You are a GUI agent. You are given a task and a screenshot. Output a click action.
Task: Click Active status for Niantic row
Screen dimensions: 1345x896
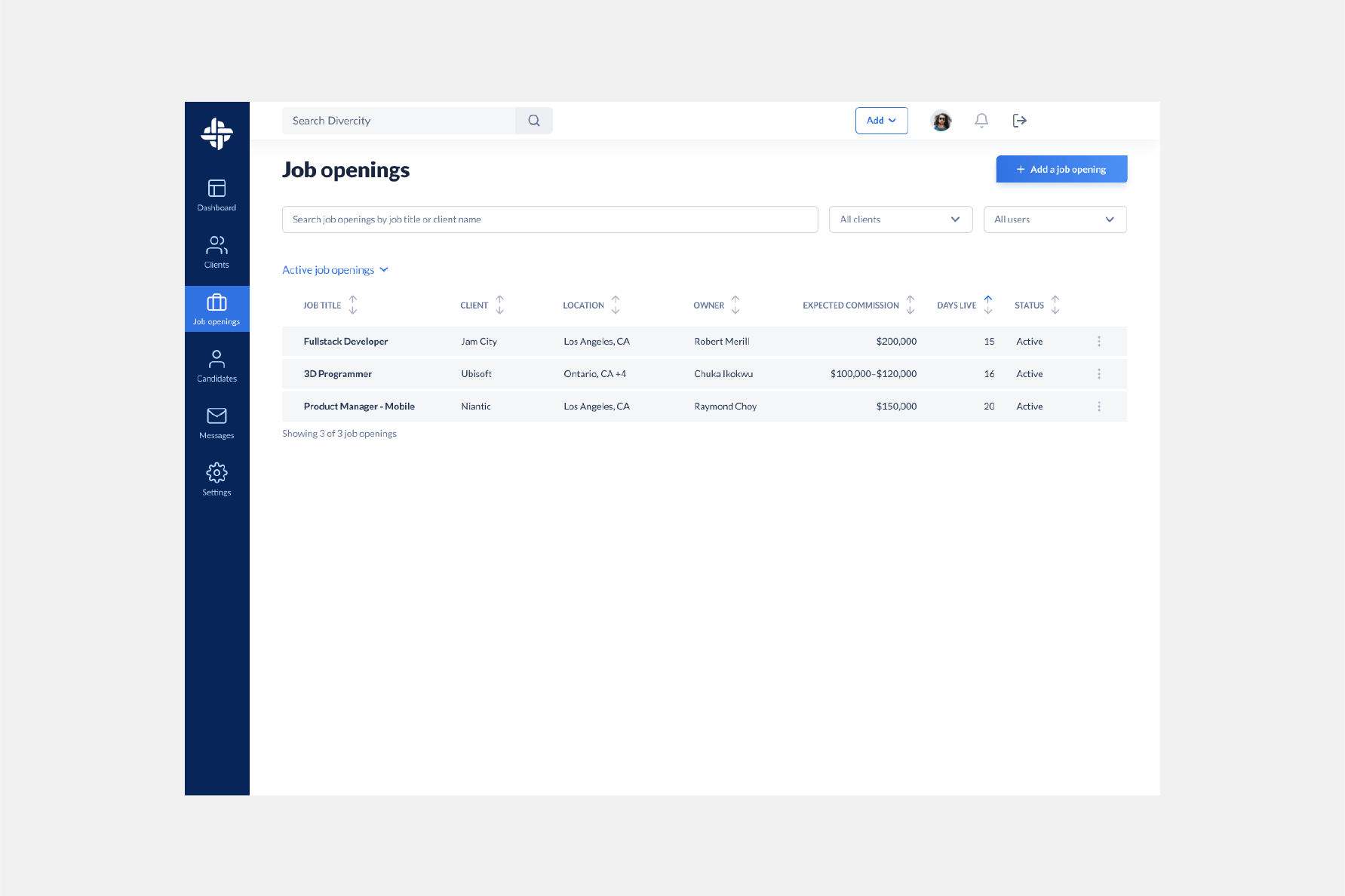coord(1030,407)
